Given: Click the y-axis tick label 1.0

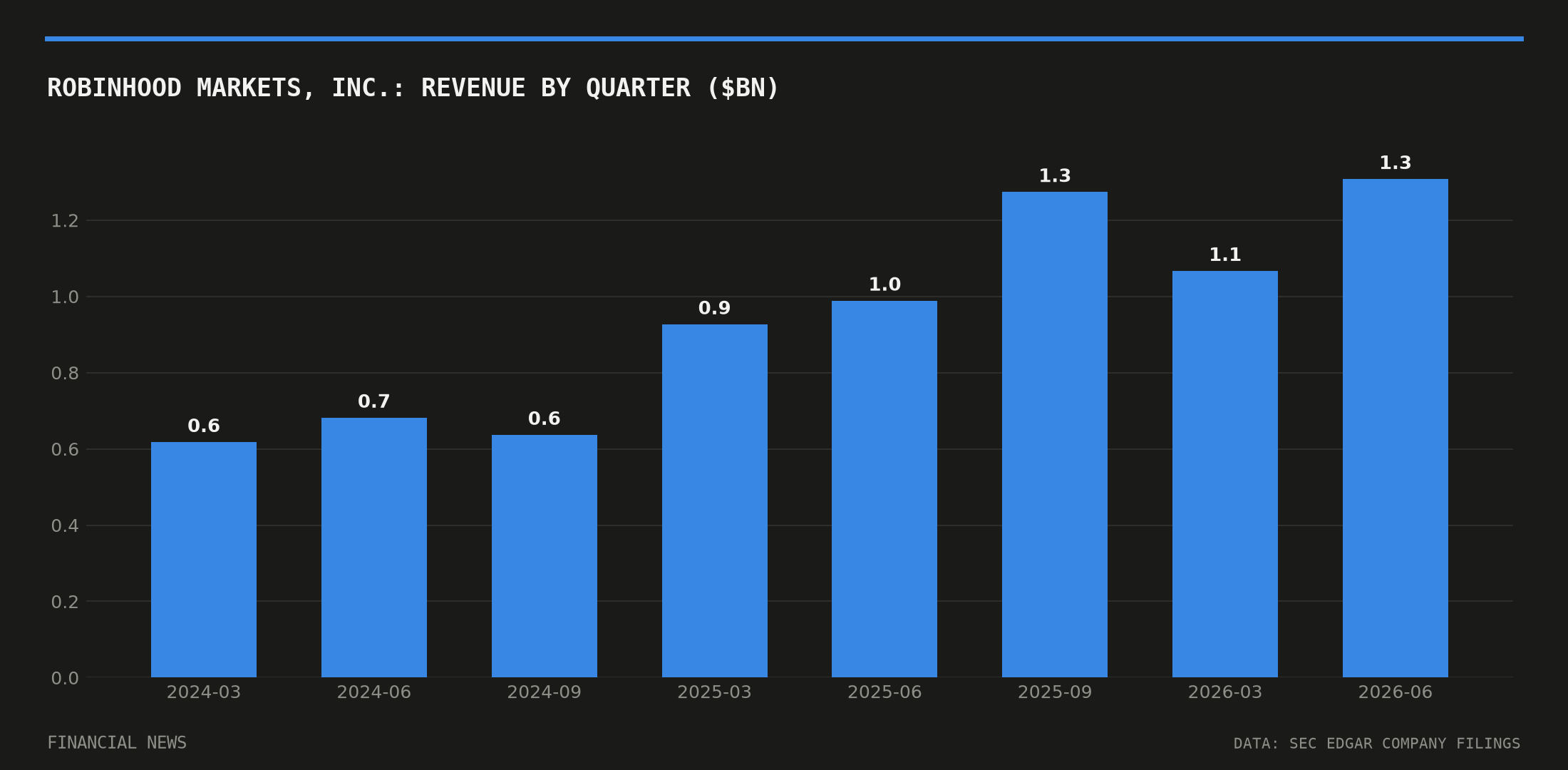Looking at the screenshot, I should point(65,297).
